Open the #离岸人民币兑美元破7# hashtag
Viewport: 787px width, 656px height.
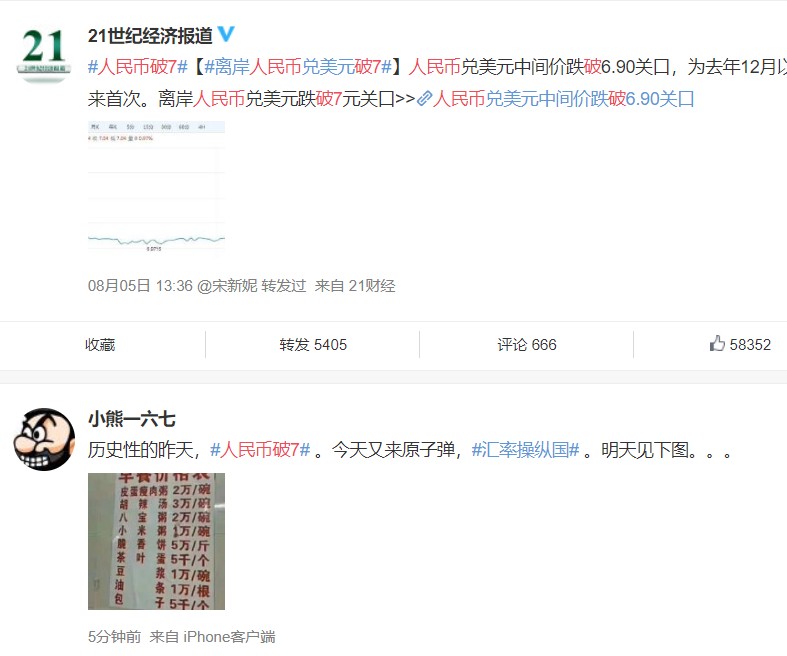pos(298,67)
